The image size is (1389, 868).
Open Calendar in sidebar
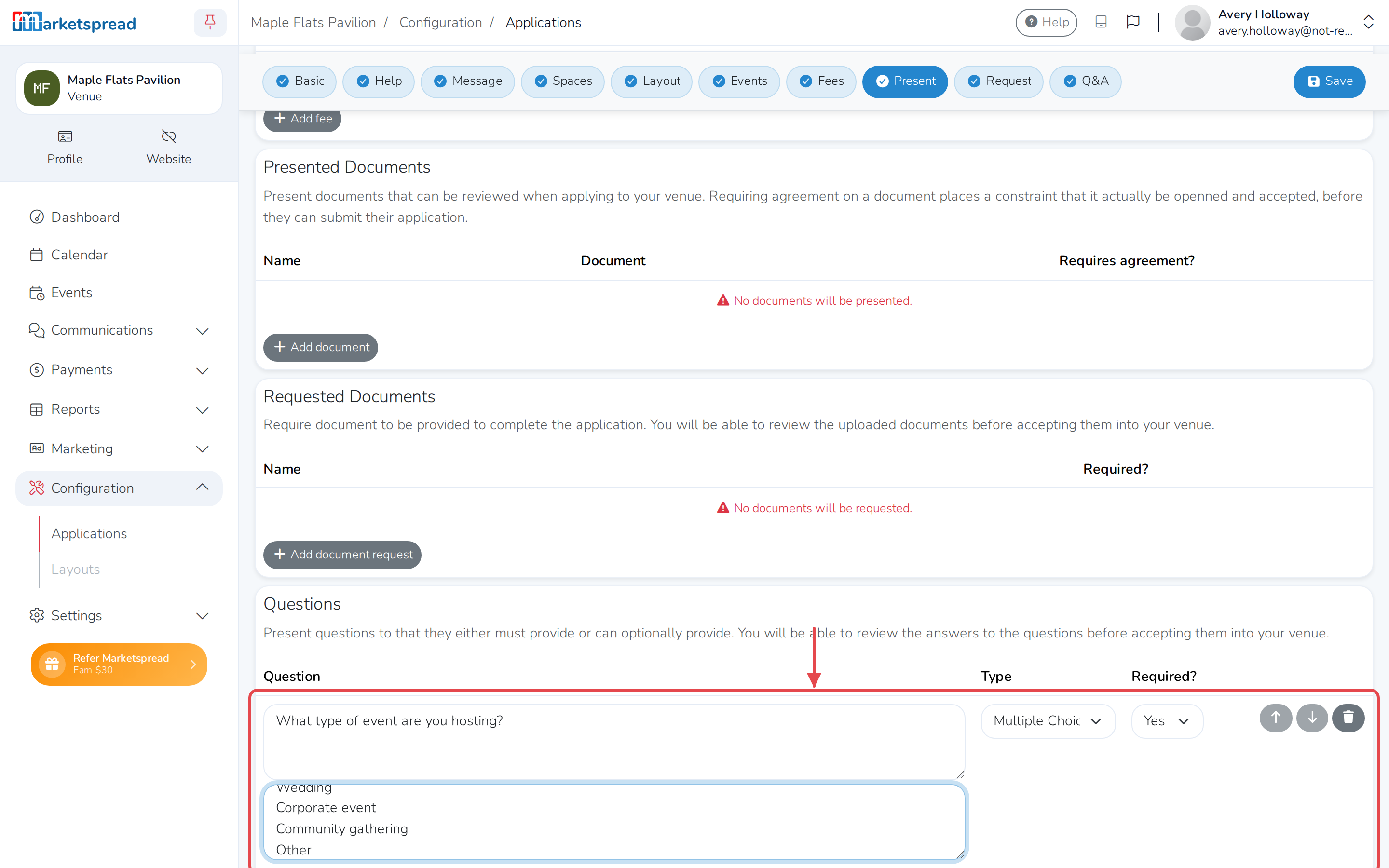point(119,255)
